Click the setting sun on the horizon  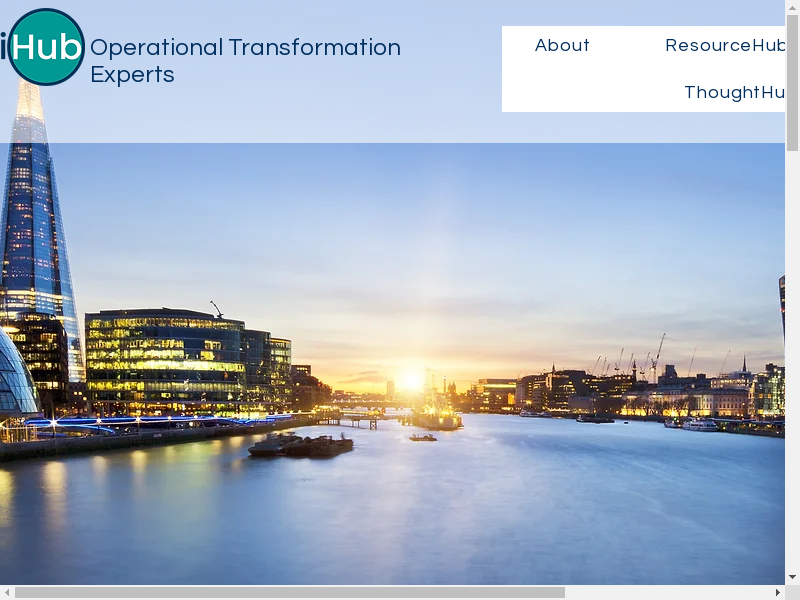(410, 381)
